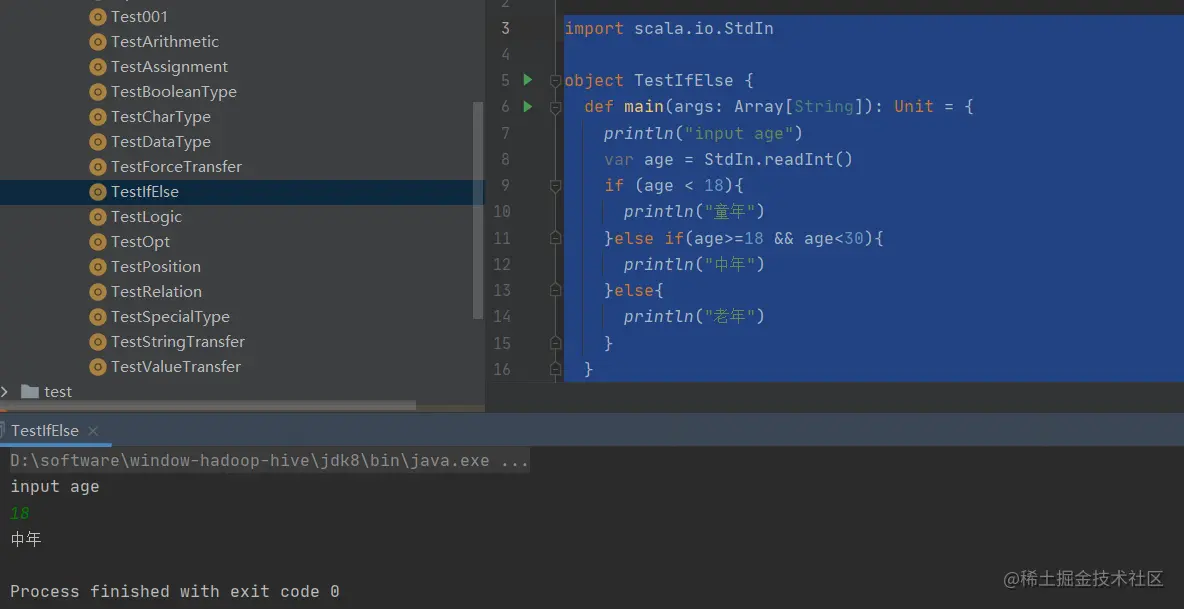Select TestDataType tree entry
This screenshot has height=609, width=1184.
coord(161,142)
